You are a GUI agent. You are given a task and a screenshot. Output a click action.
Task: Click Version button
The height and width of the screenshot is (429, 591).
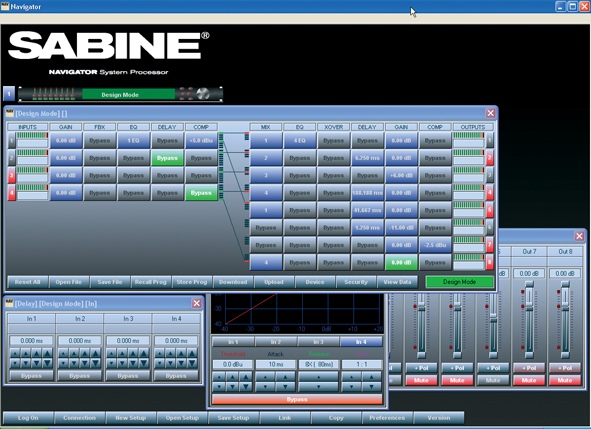[x=439, y=418]
